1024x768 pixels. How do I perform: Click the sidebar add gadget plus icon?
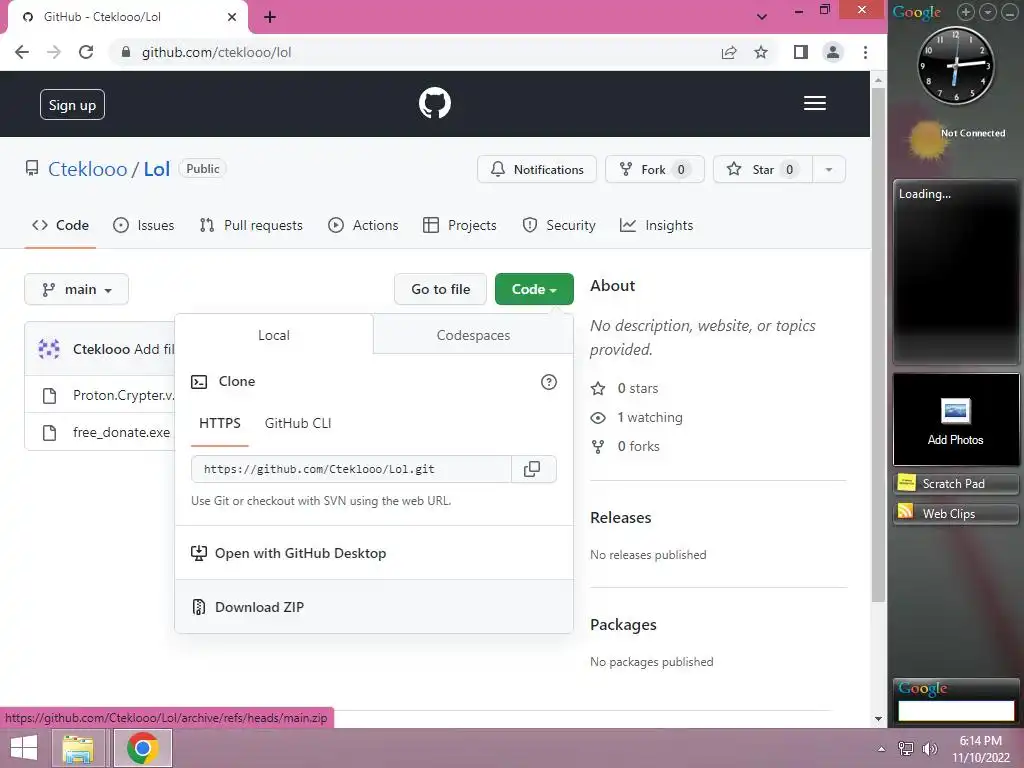(966, 12)
